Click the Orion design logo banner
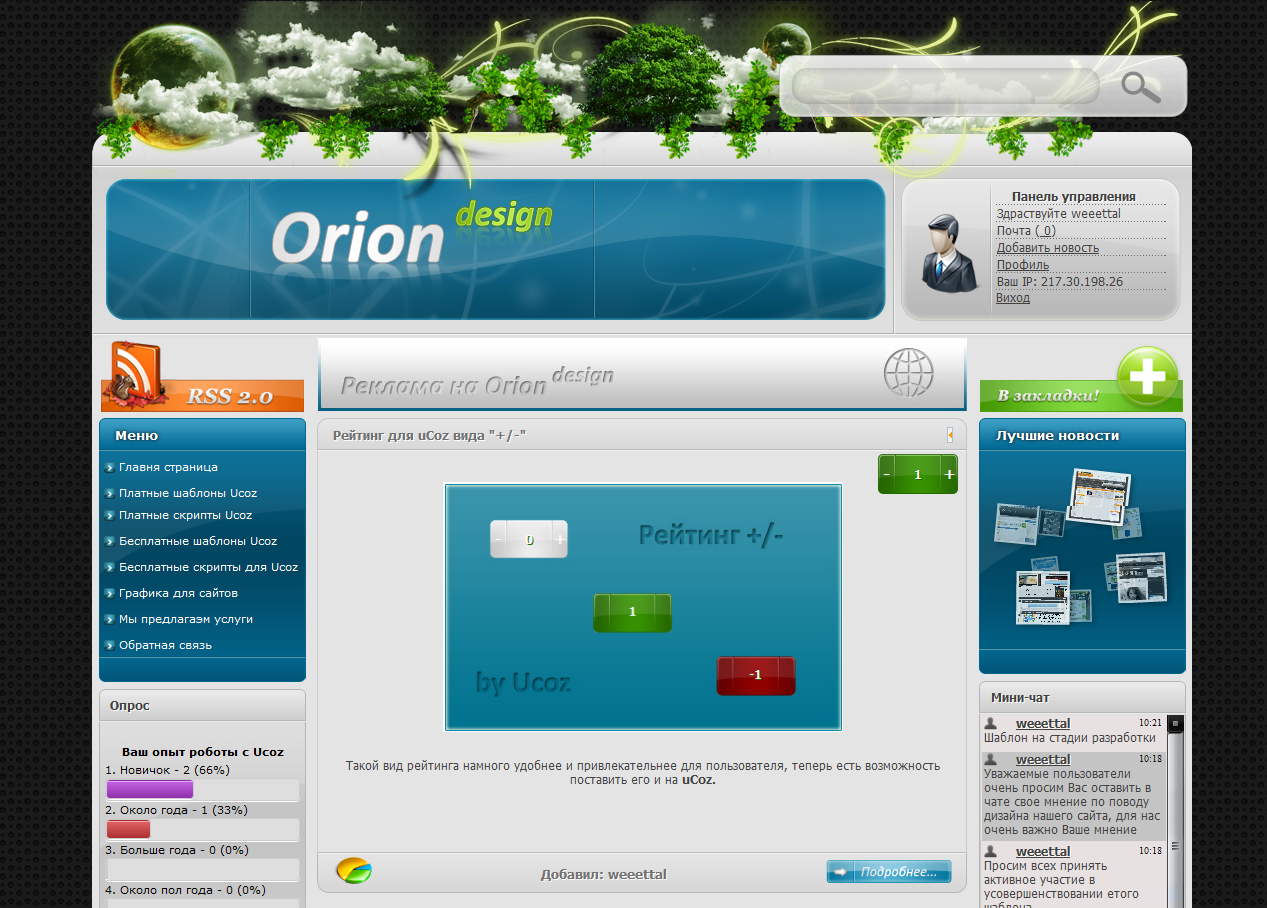The height and width of the screenshot is (908, 1267). coord(496,249)
